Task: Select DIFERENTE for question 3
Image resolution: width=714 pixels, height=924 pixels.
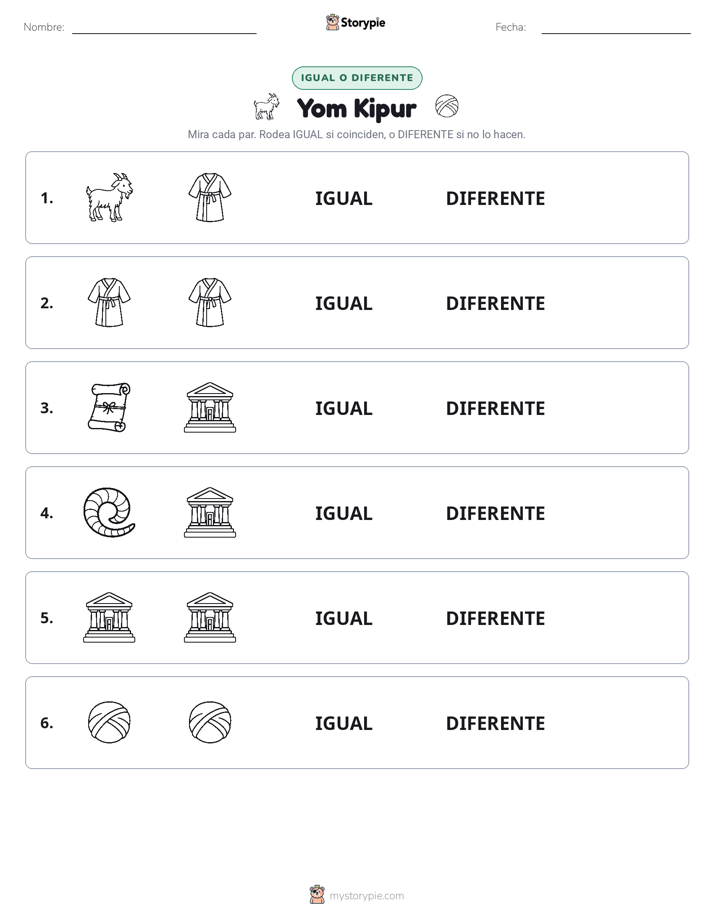Action: tap(495, 408)
